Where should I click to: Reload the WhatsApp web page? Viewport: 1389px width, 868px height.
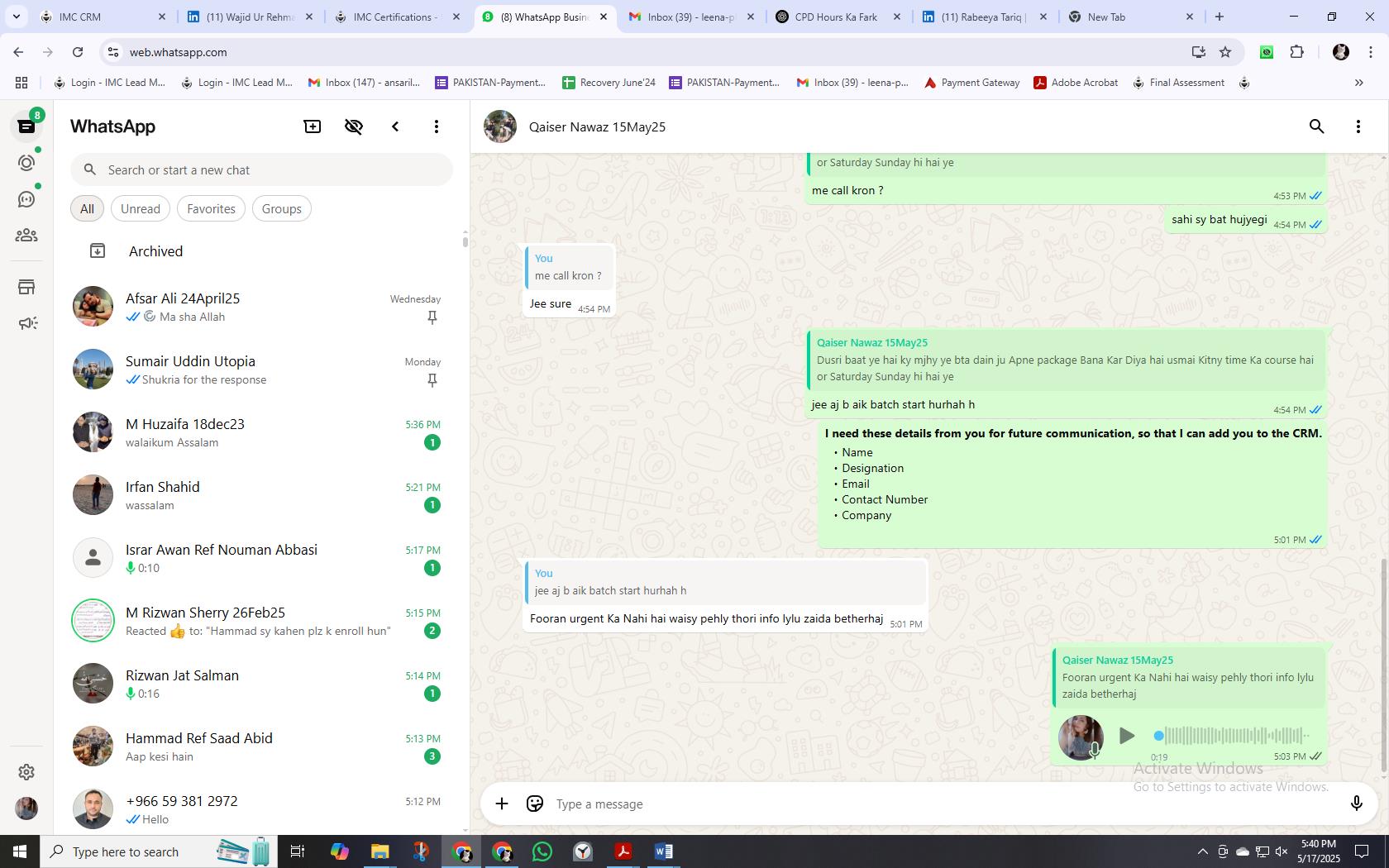[78, 52]
